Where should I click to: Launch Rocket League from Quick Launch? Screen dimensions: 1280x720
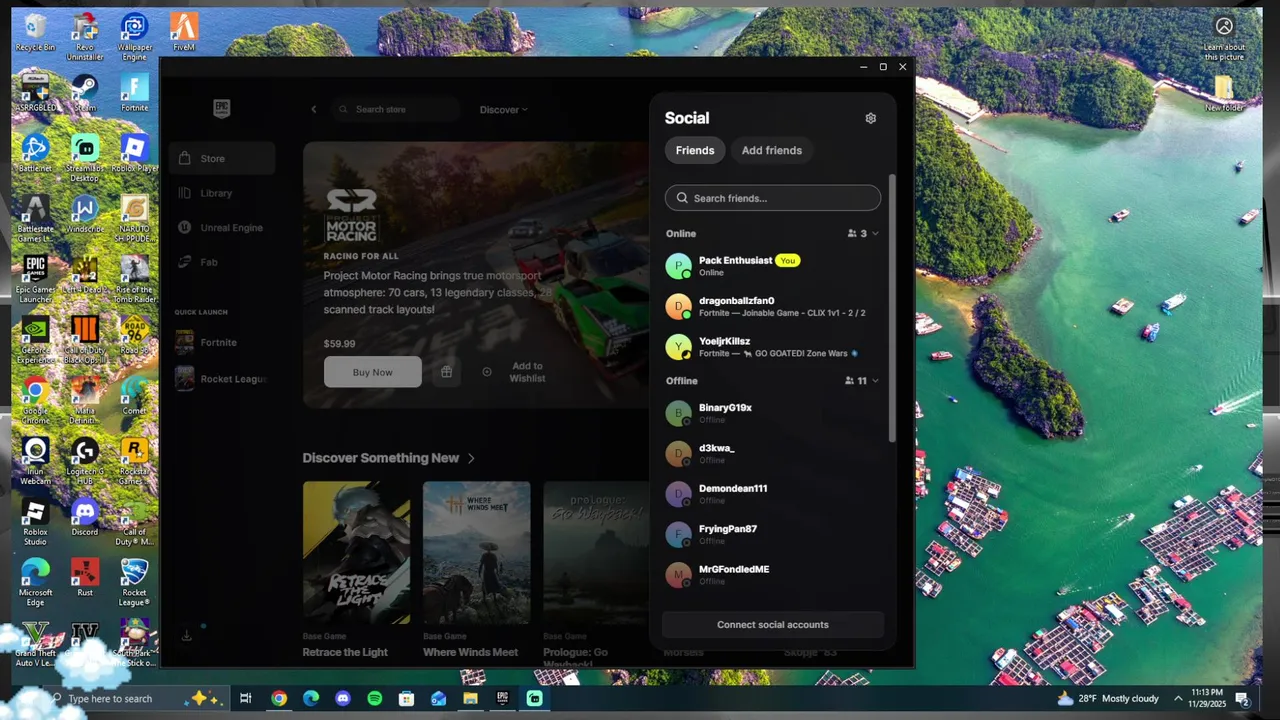(x=221, y=379)
